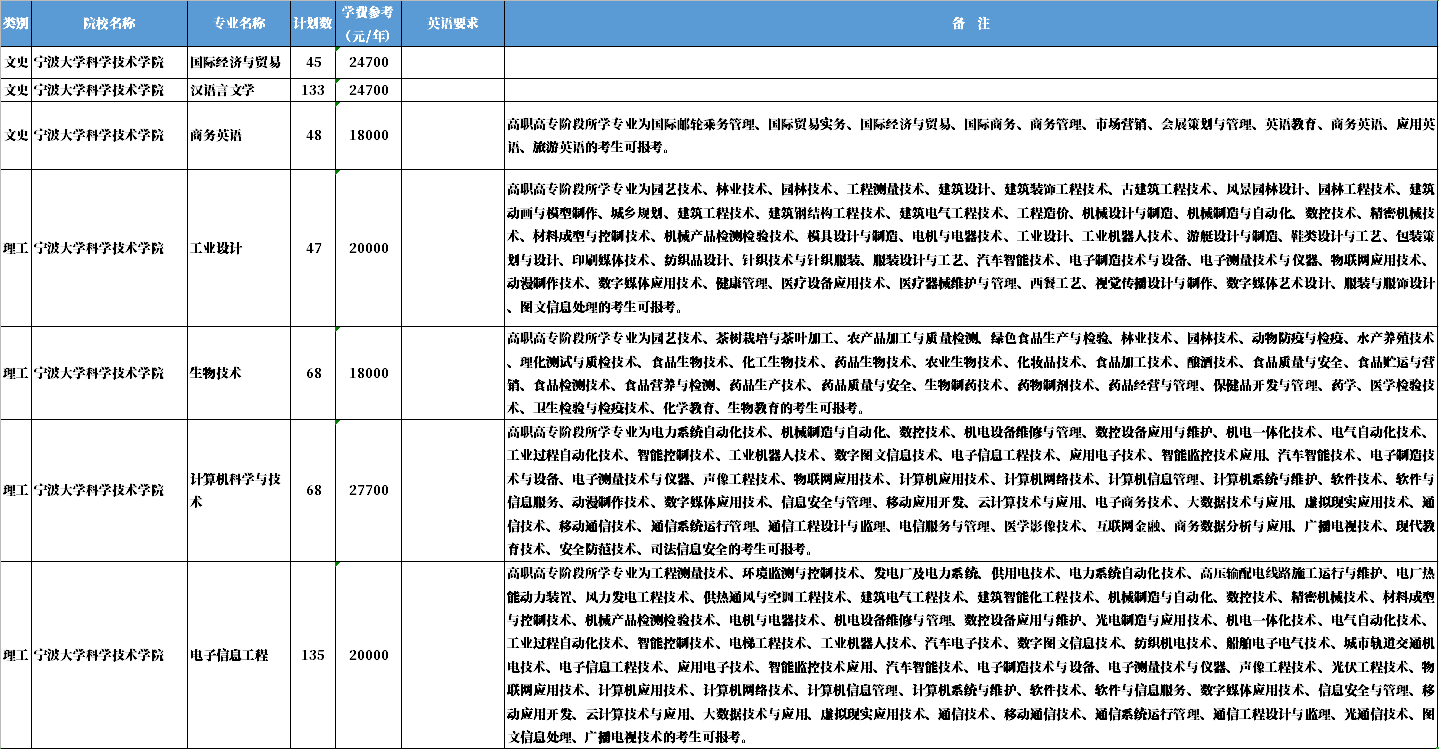Select 理工 category in 工业设计 row

click(x=15, y=248)
